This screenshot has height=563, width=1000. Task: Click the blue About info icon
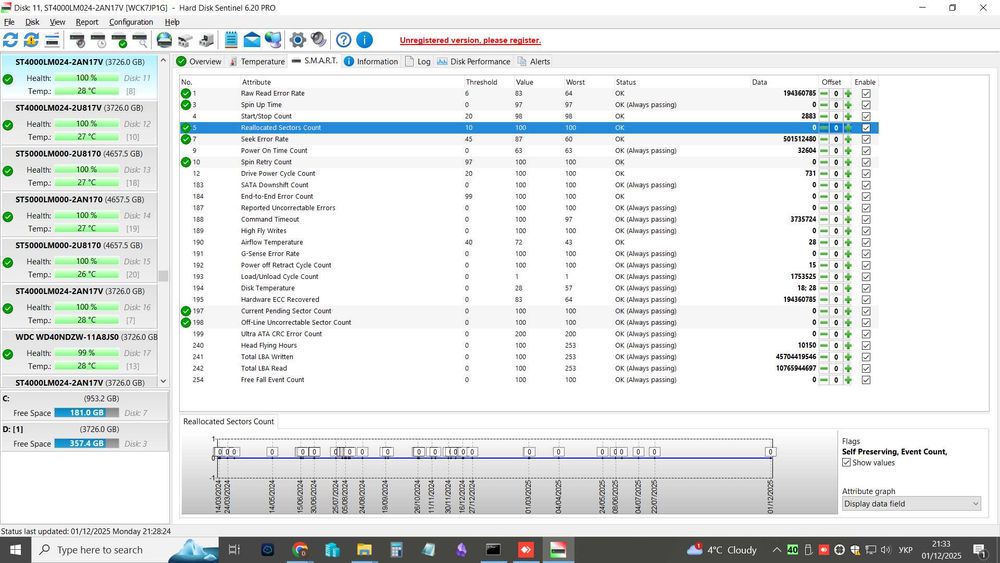pos(364,40)
